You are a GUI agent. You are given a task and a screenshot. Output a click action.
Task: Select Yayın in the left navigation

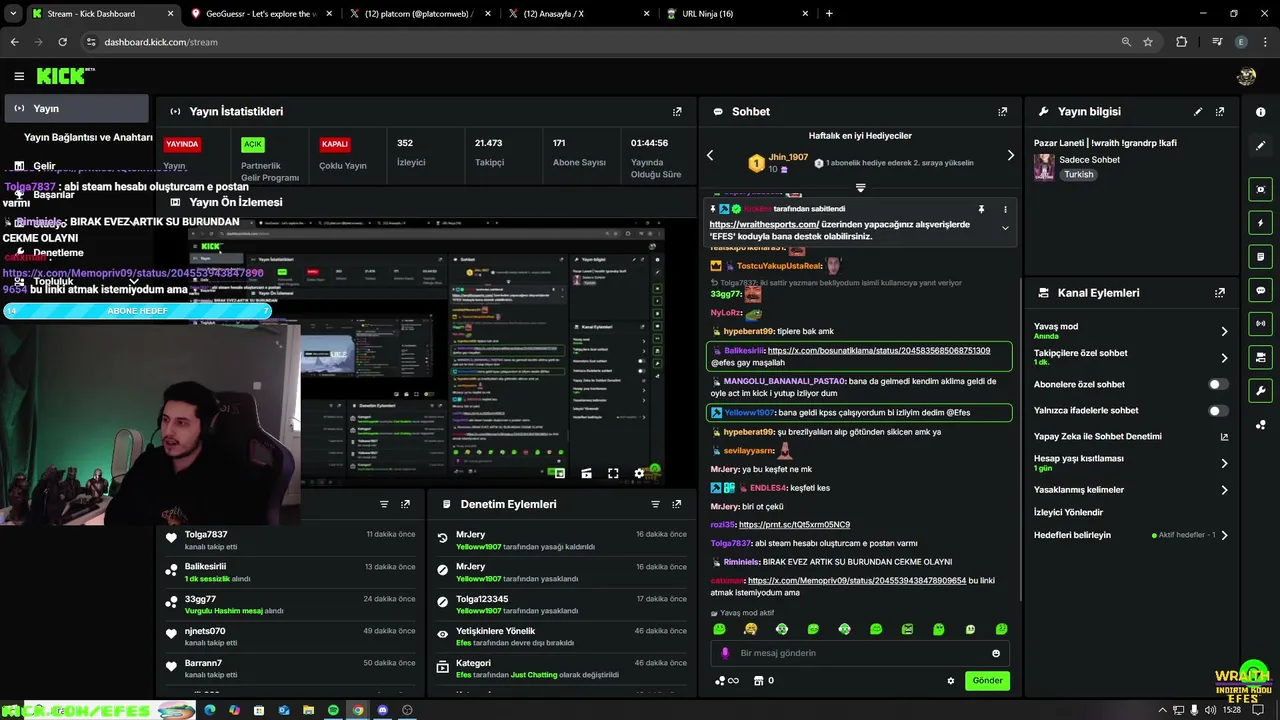76,108
